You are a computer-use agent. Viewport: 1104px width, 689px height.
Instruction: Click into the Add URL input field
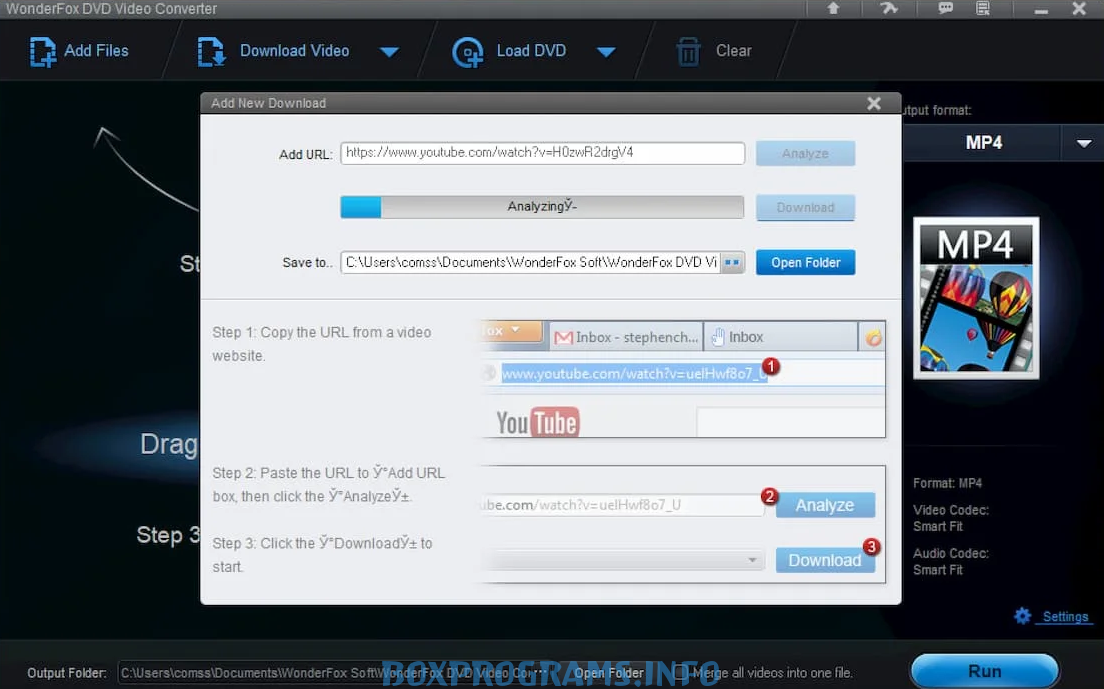point(542,153)
